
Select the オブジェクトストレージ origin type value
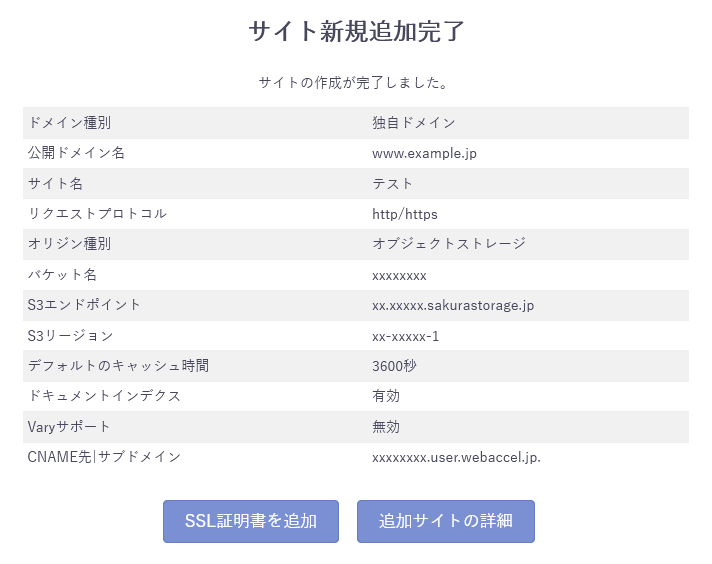(449, 244)
